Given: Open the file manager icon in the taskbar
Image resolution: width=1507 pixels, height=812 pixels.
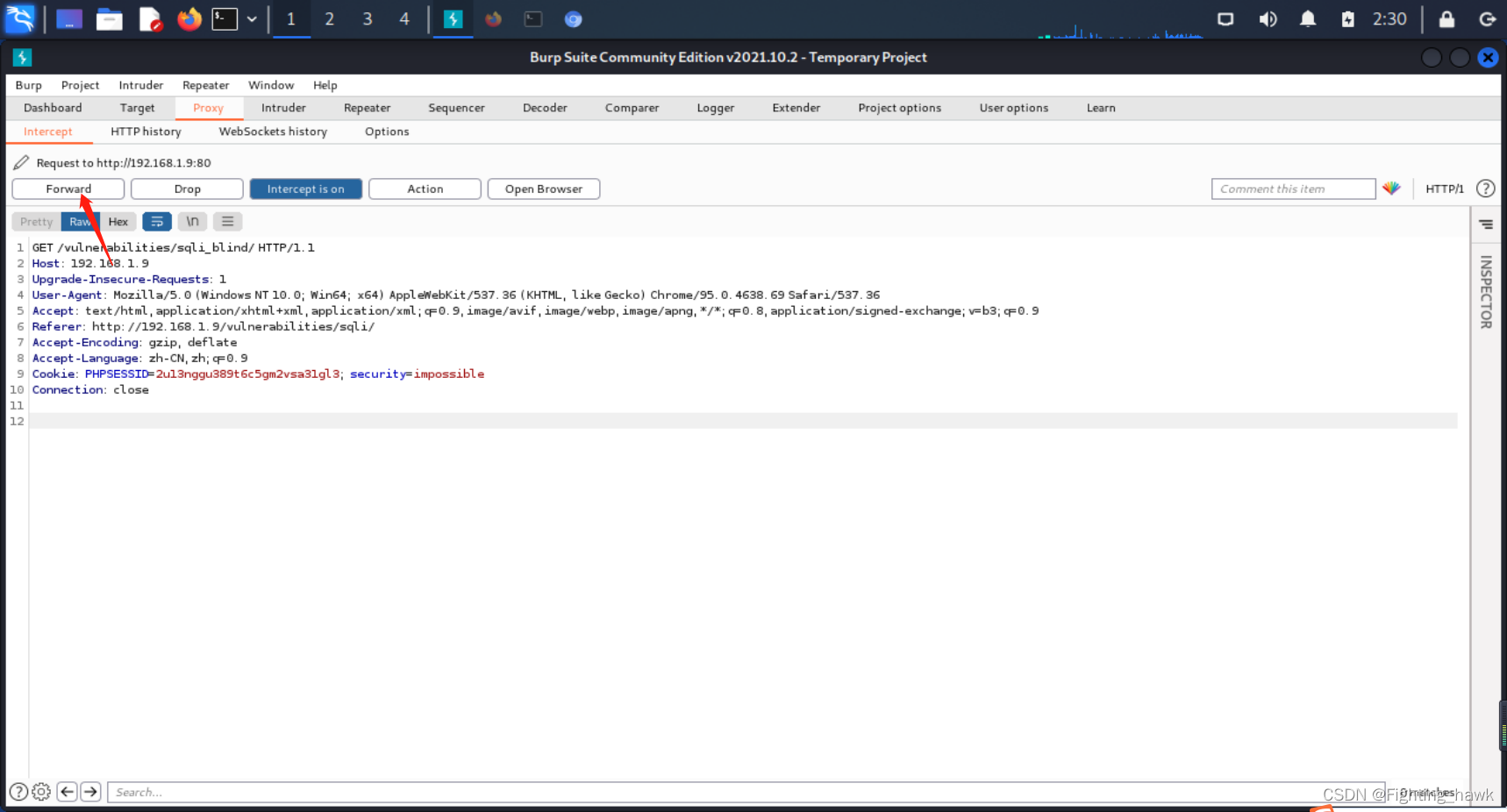Looking at the screenshot, I should [x=110, y=19].
